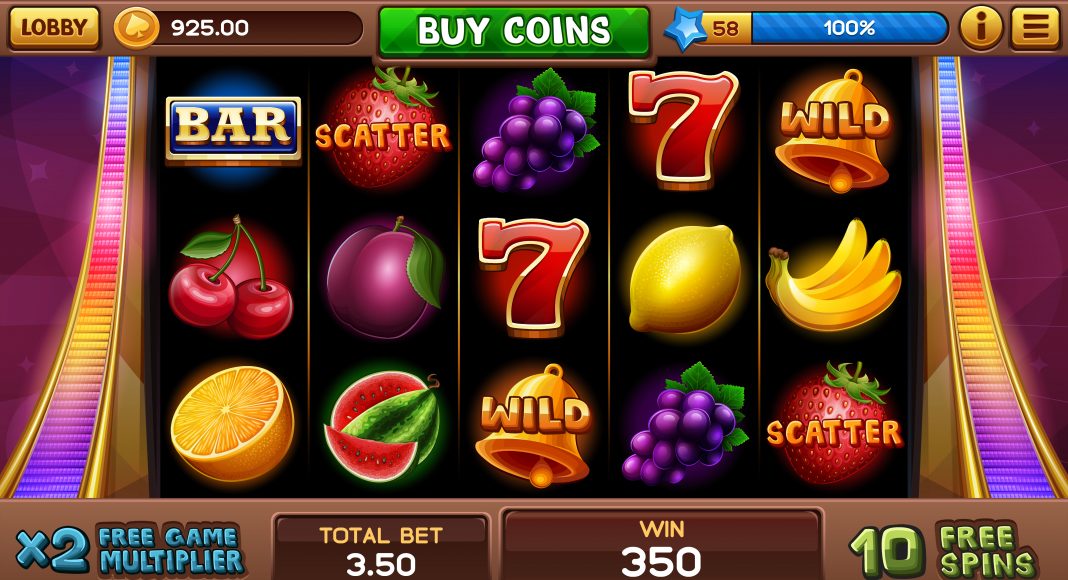Viewport: 1068px width, 580px height.
Task: Select the banana symbol on fifth reel
Action: tap(832, 275)
